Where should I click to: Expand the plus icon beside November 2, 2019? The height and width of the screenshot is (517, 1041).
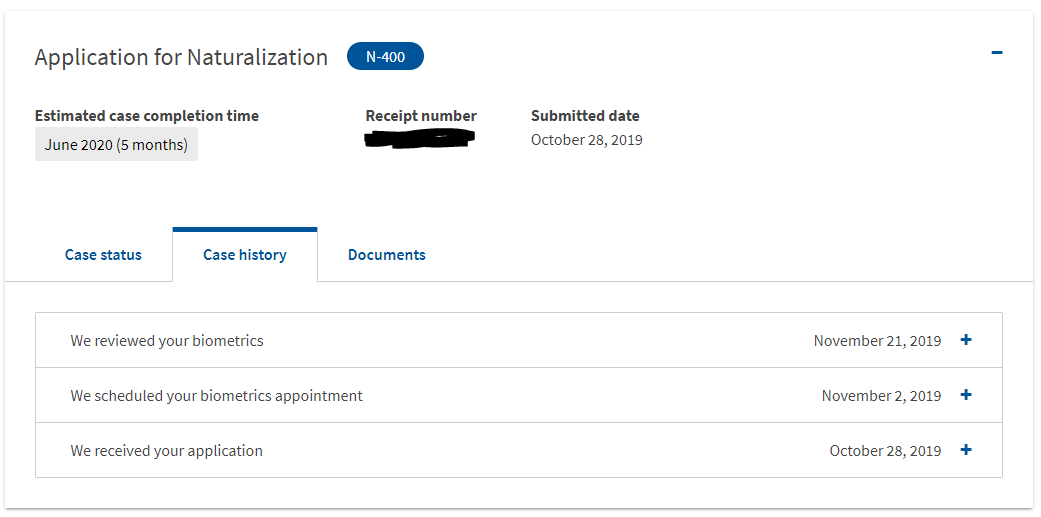pos(966,395)
